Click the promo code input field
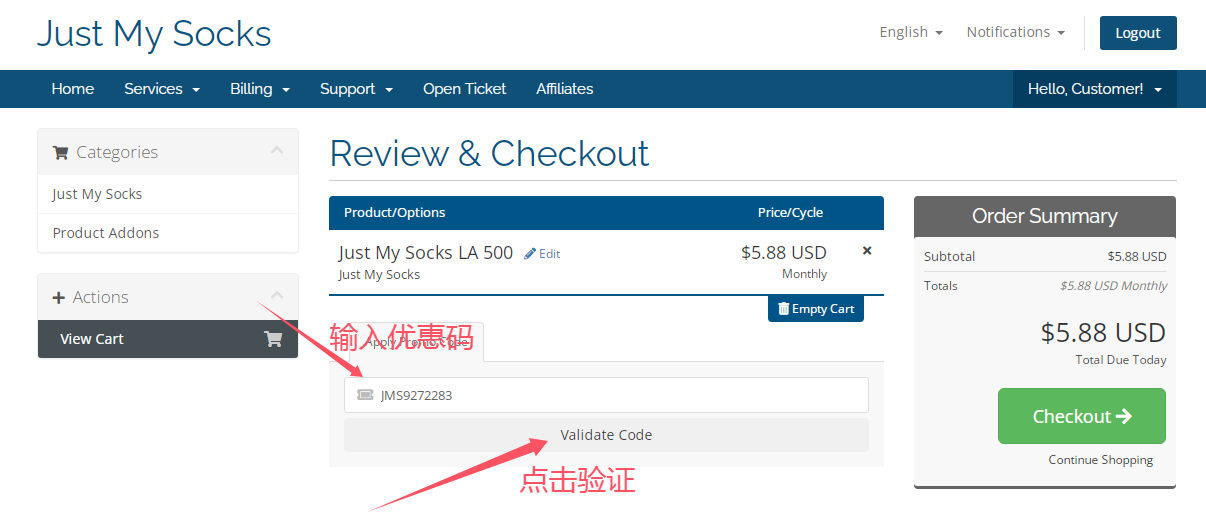This screenshot has width=1206, height=532. pyautogui.click(x=606, y=395)
